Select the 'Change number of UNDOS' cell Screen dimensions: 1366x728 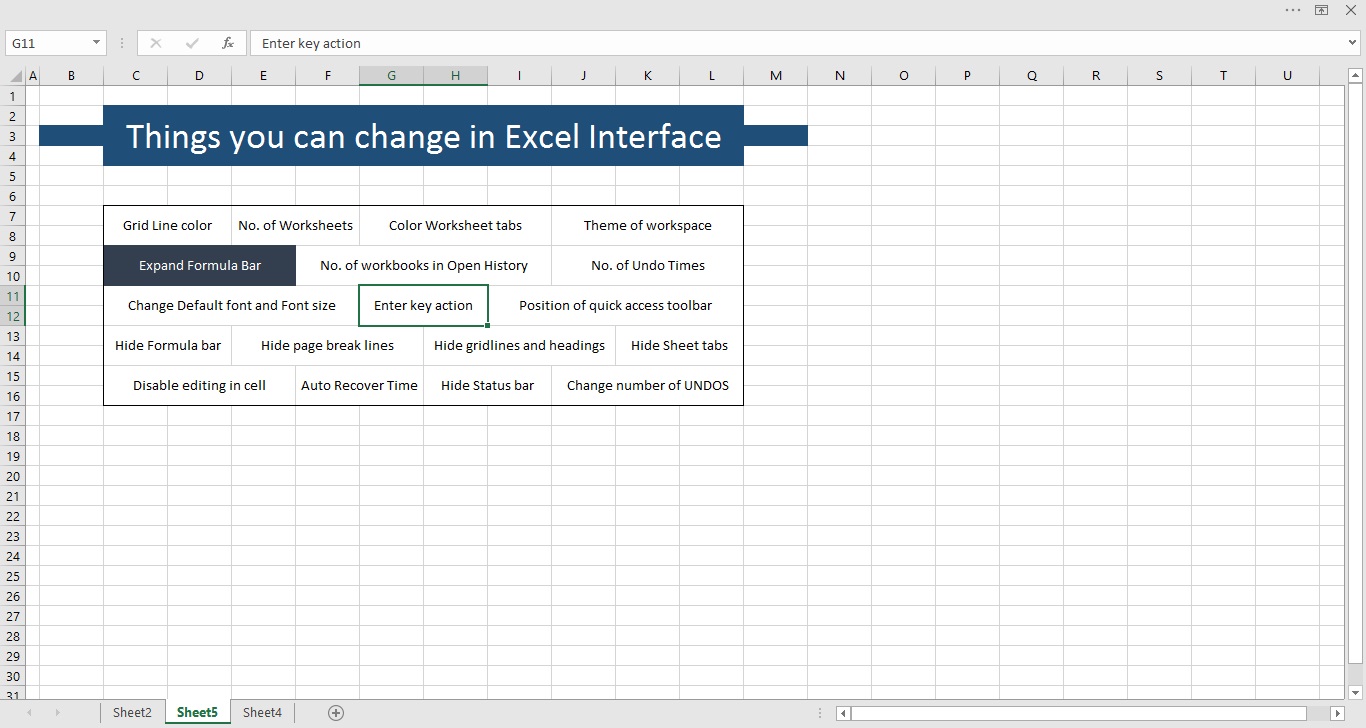647,386
